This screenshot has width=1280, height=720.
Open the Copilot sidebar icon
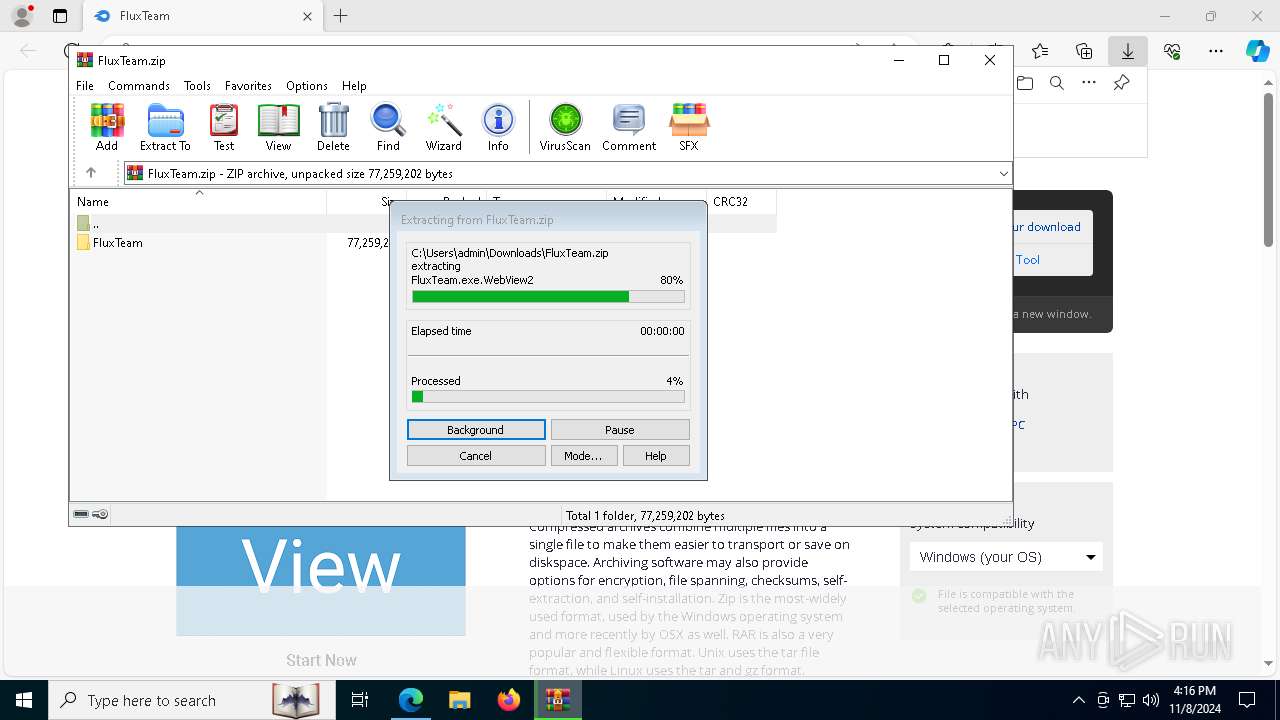point(1257,51)
